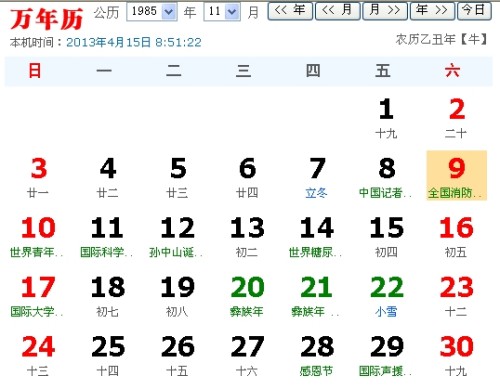Open the month dropdown showing 11
This screenshot has height=389, width=500.
[x=222, y=12]
